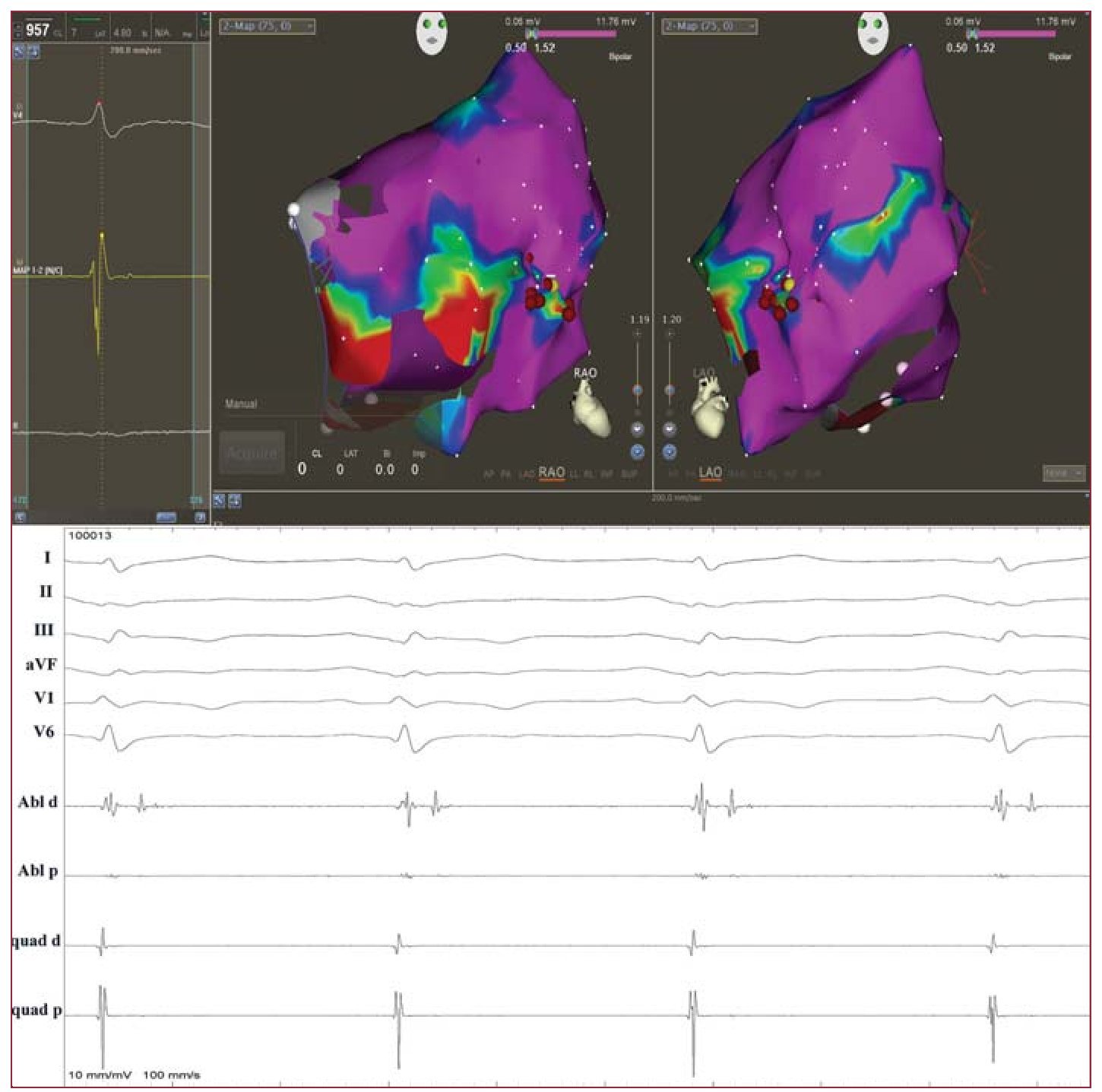Click upper round button under the 1.20 slider

[670, 429]
